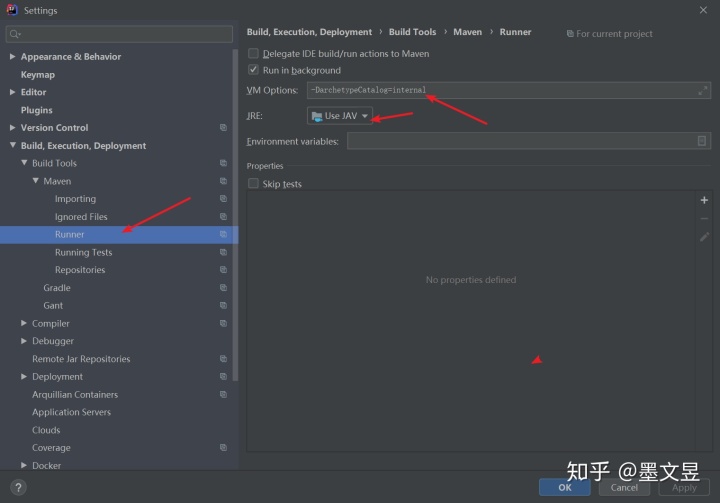
Task: Open the JRE dropdown
Action: (x=340, y=116)
